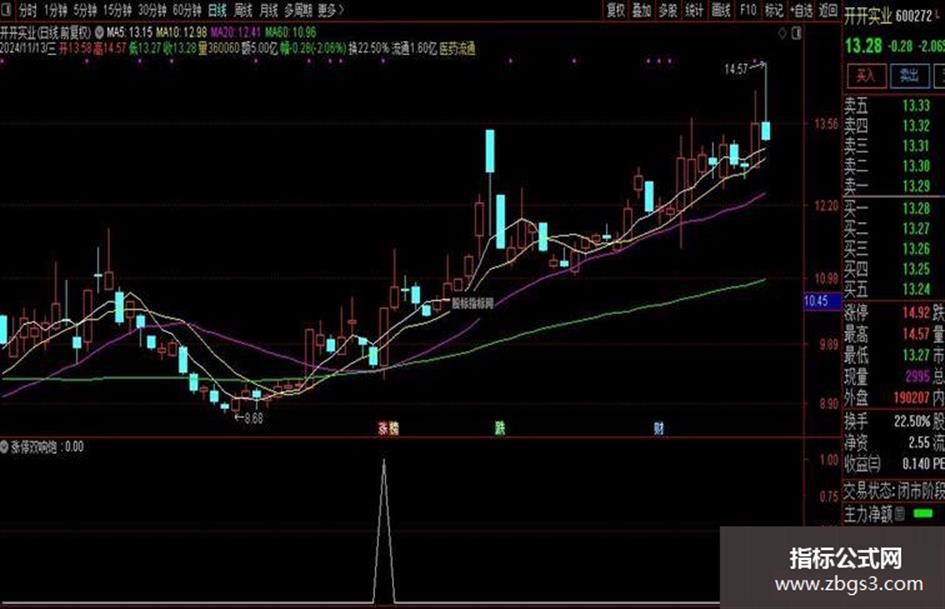Open the 医药流通 sector link
This screenshot has height=609, width=945.
click(457, 48)
